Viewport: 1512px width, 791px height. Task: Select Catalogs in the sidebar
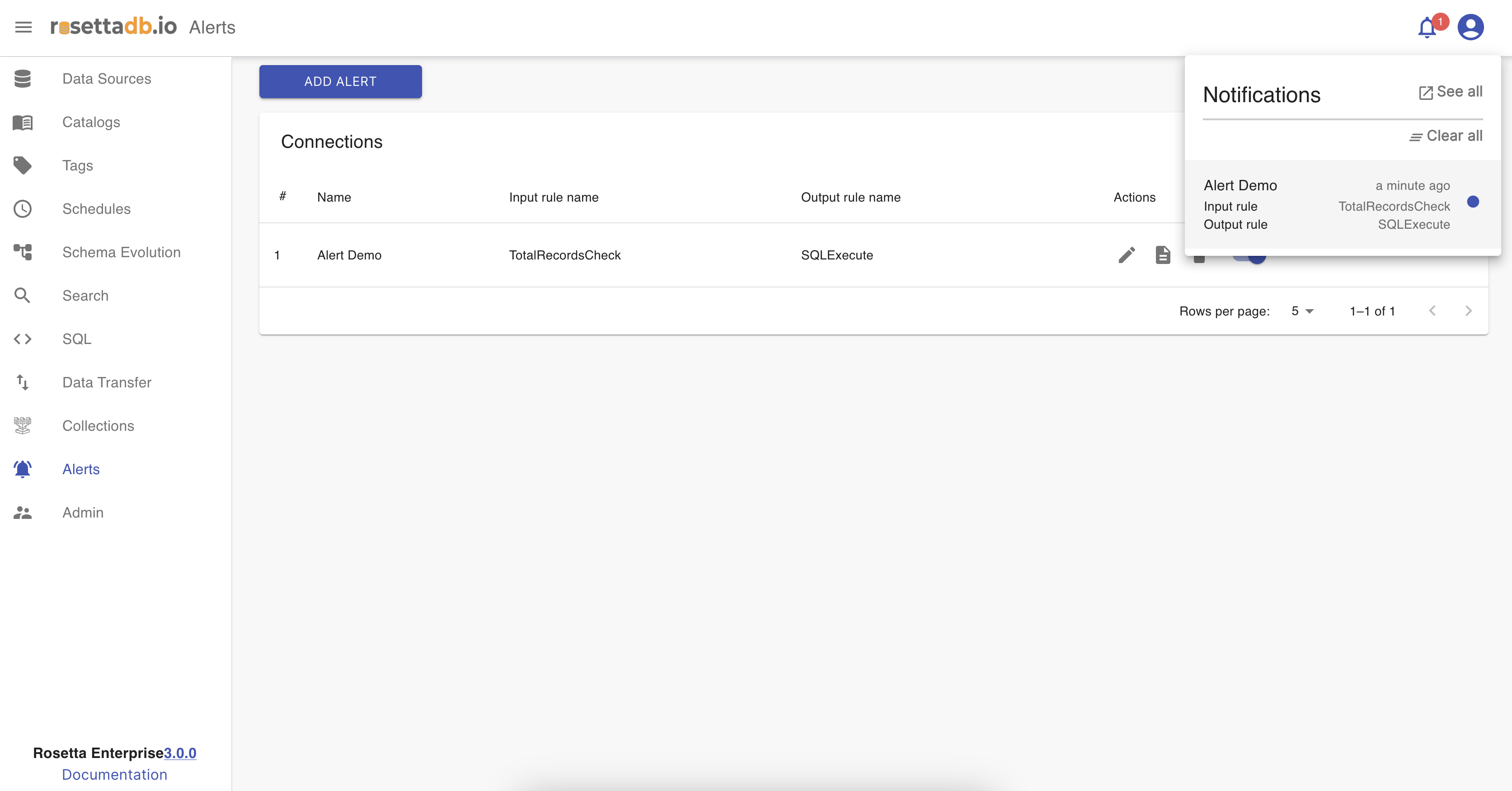coord(91,122)
